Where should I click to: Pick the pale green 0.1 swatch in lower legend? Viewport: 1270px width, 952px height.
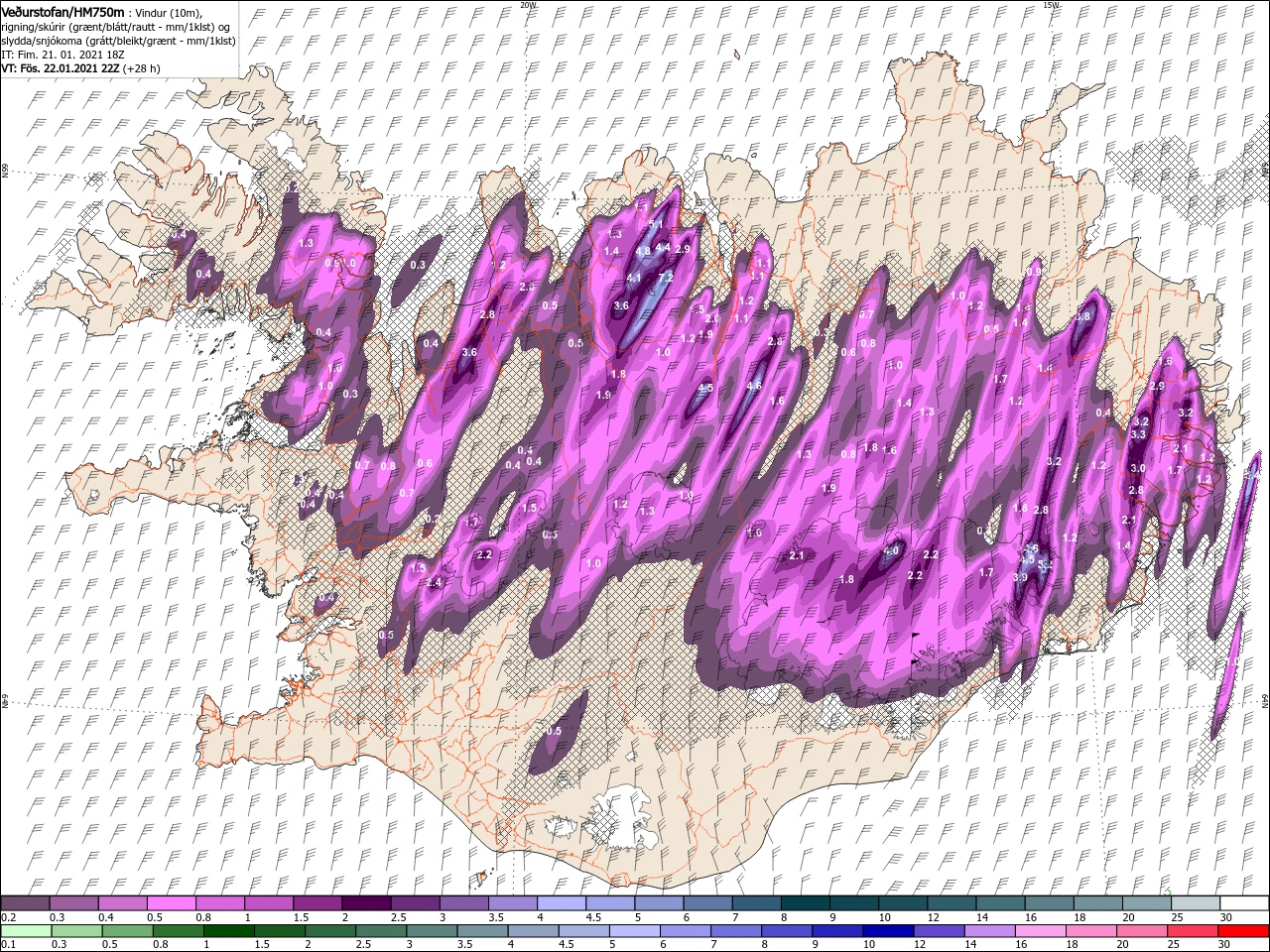tap(25, 931)
